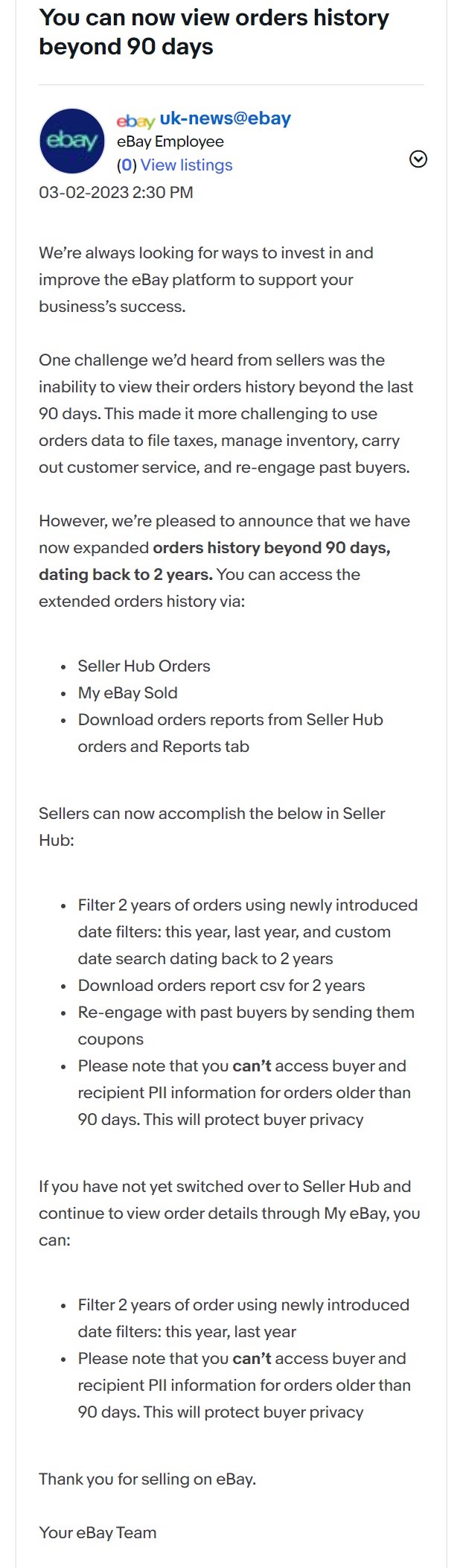The height and width of the screenshot is (1568, 463).
Task: Click the 03-02-2023 2:30 PM timestamp
Action: [116, 192]
